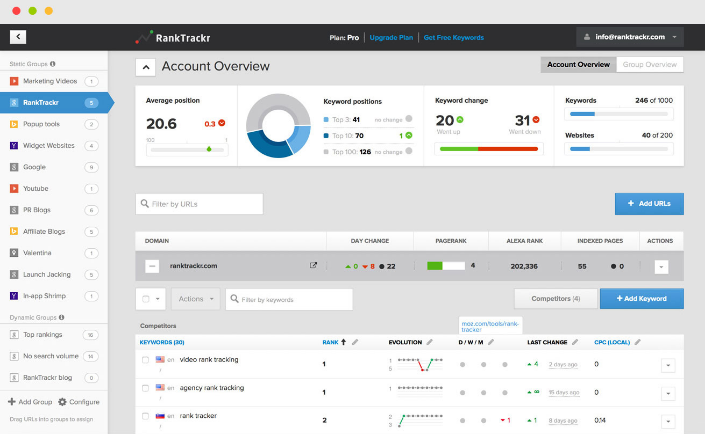The height and width of the screenshot is (434, 705).
Task: Open external link icon for ranktrackr.com
Action: point(313,265)
